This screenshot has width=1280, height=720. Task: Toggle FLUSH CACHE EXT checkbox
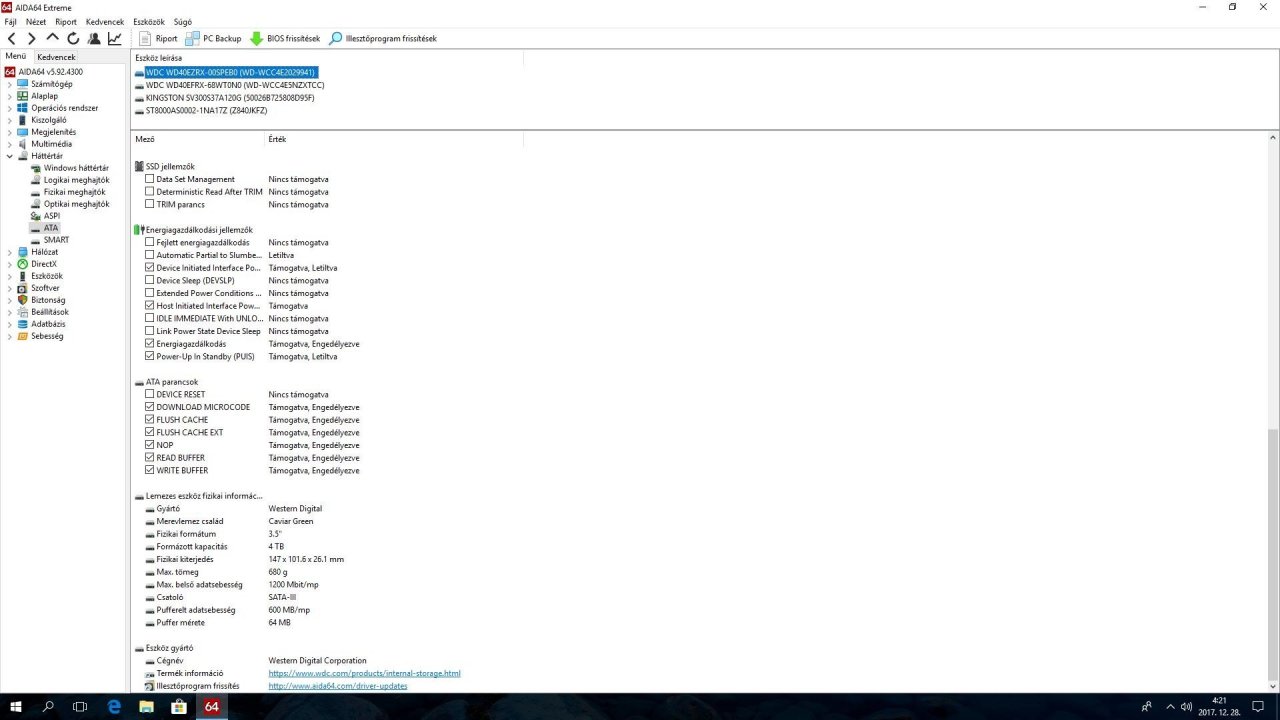(150, 432)
